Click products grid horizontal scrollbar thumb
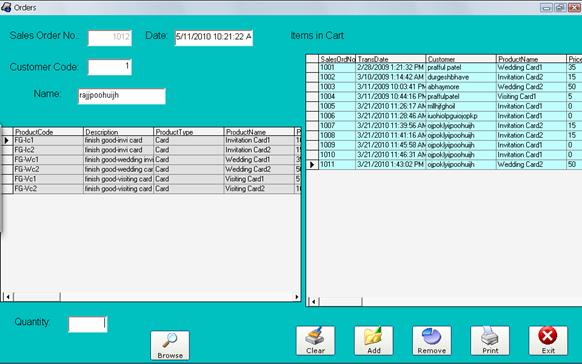582x364 pixels. (37, 297)
